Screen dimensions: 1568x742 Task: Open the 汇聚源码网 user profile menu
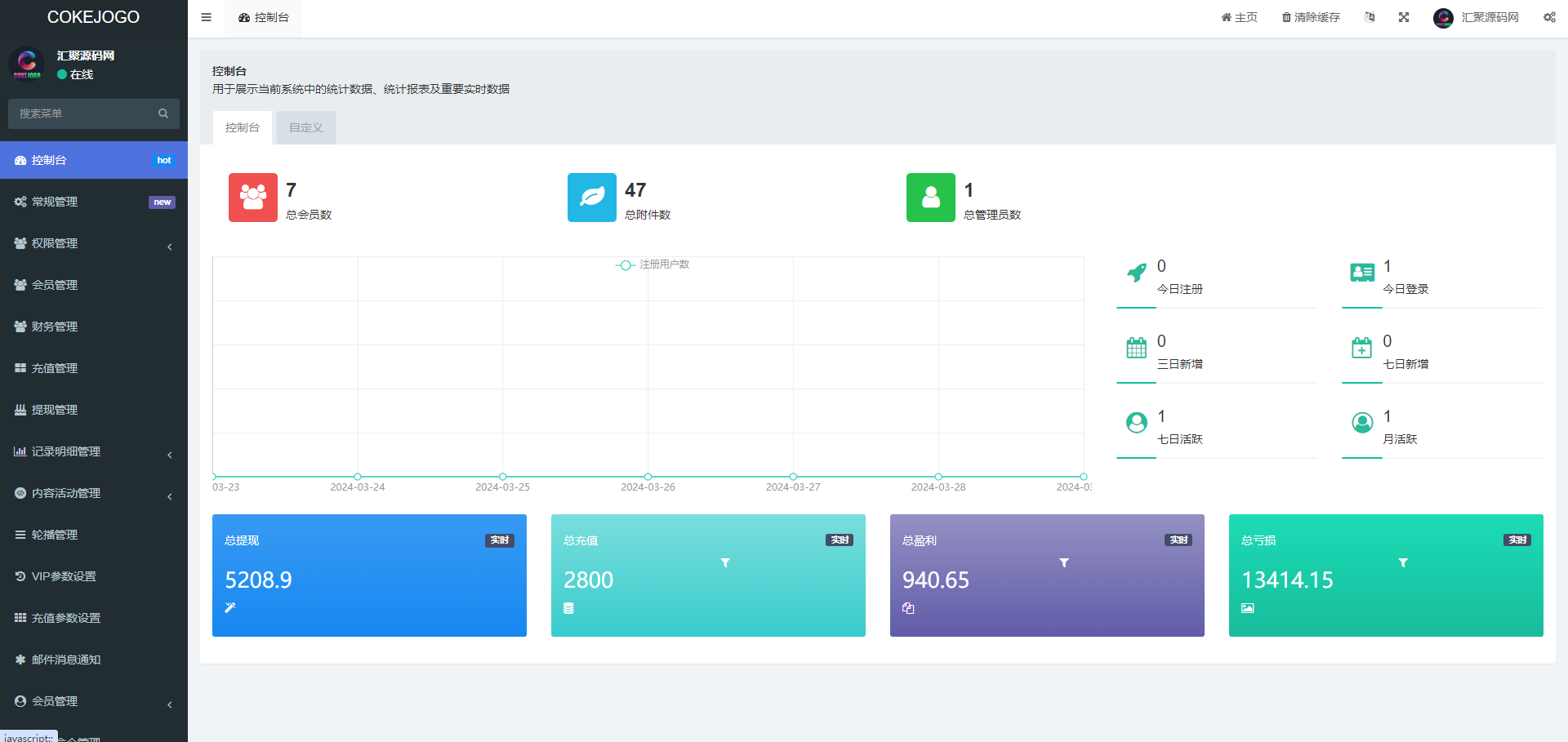pyautogui.click(x=1476, y=17)
